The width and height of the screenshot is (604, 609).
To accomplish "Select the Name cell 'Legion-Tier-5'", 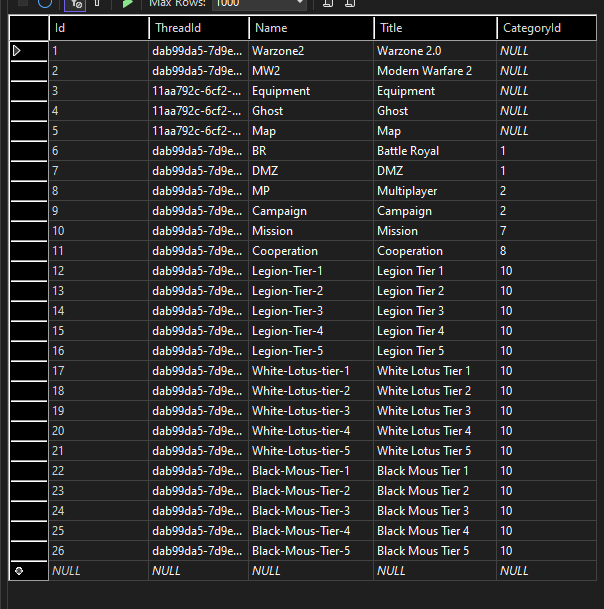I will [311, 351].
